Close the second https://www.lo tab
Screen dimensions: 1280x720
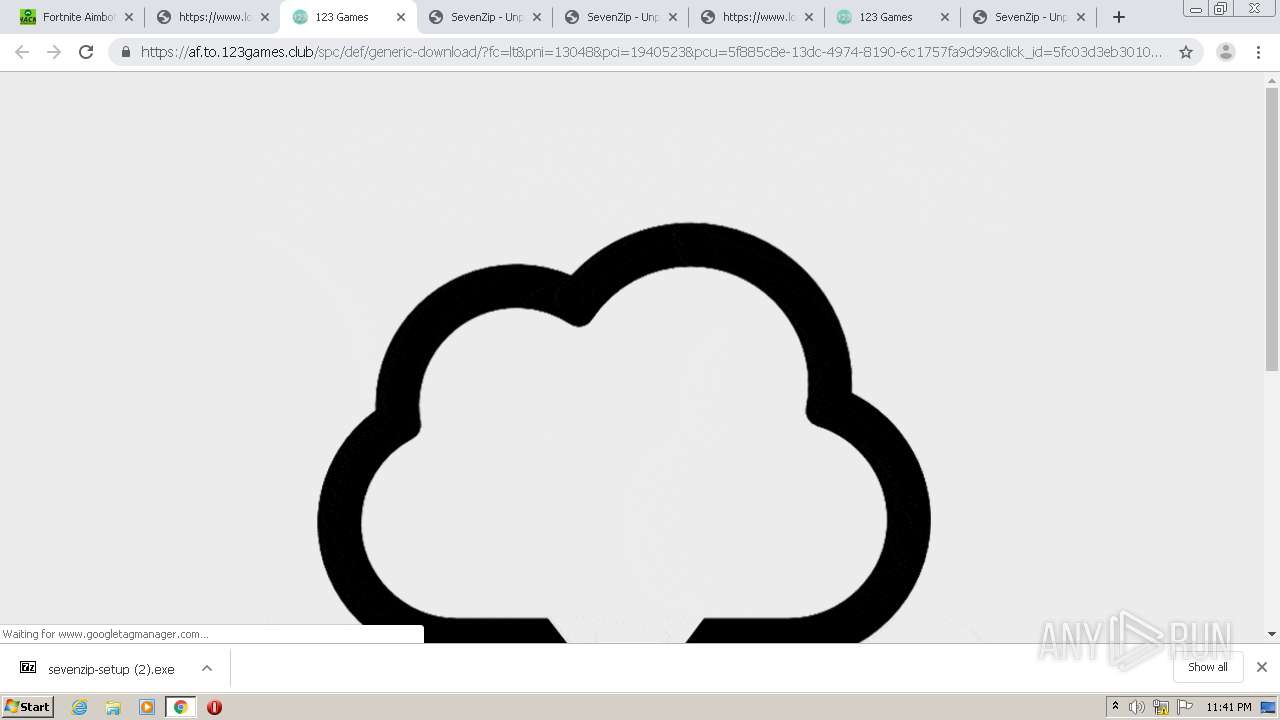pyautogui.click(x=809, y=17)
